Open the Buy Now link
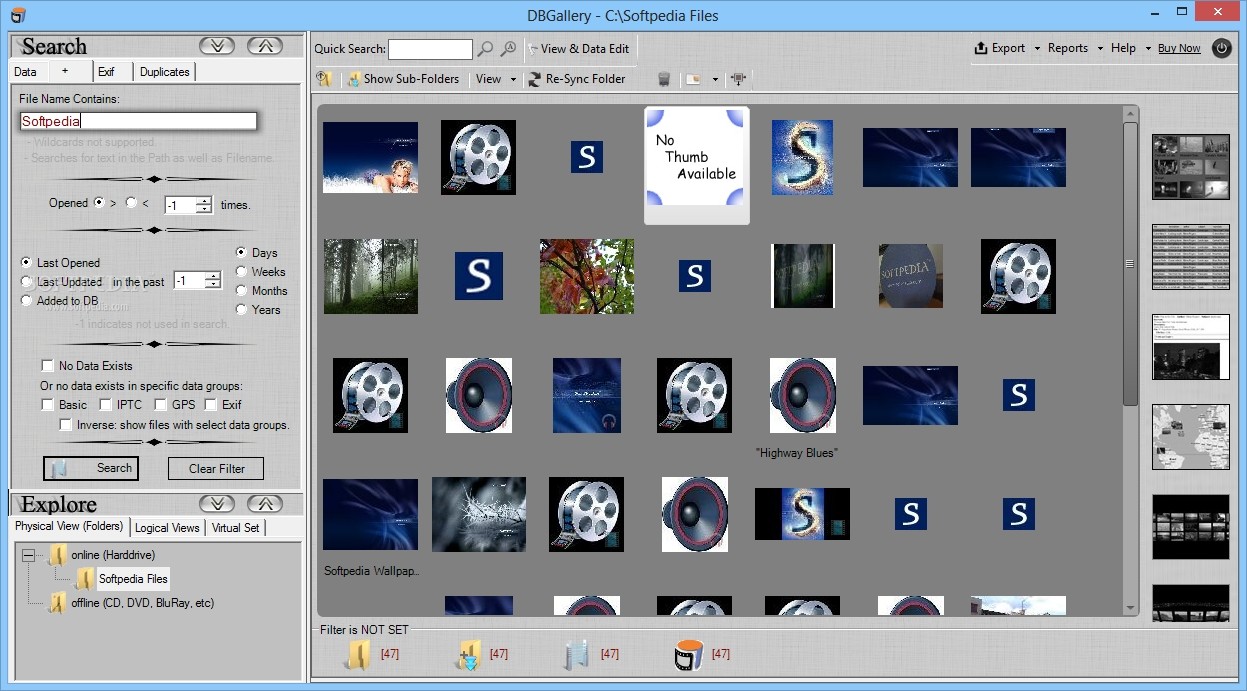This screenshot has height=691, width=1247. [1179, 48]
